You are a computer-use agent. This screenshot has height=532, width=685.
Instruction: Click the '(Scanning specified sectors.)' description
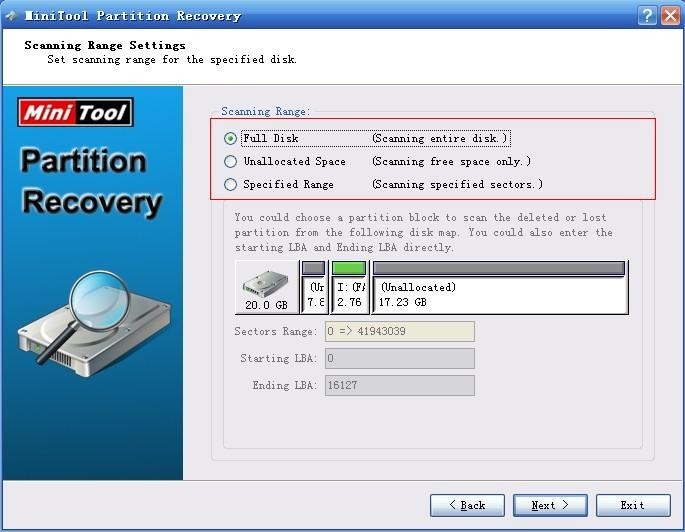(x=457, y=184)
